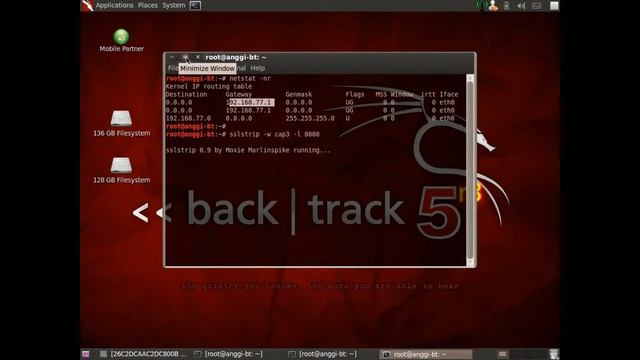Click the session power icon in panel corner
Image resolution: width=640 pixels, height=360 pixels.
point(554,6)
